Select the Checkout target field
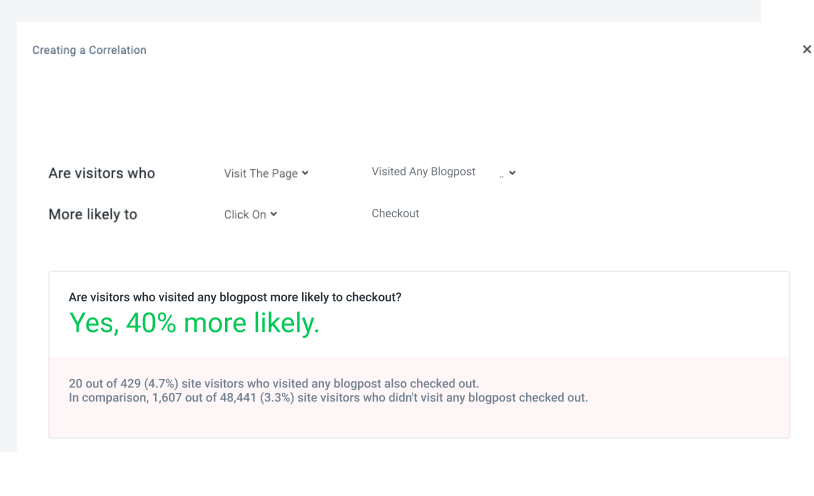Image resolution: width=814 pixels, height=496 pixels. tap(395, 213)
